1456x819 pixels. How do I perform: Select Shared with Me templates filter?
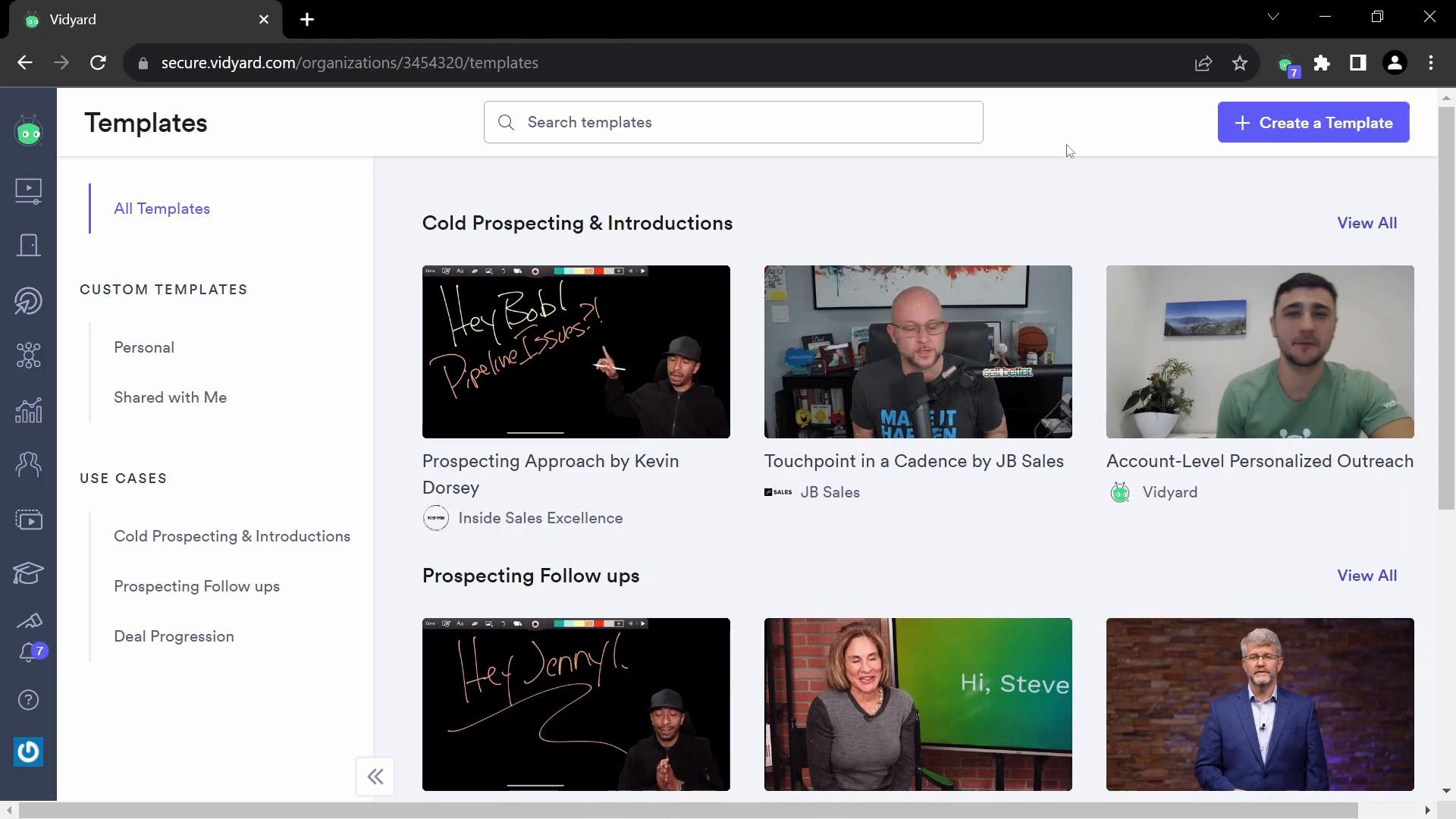click(170, 397)
